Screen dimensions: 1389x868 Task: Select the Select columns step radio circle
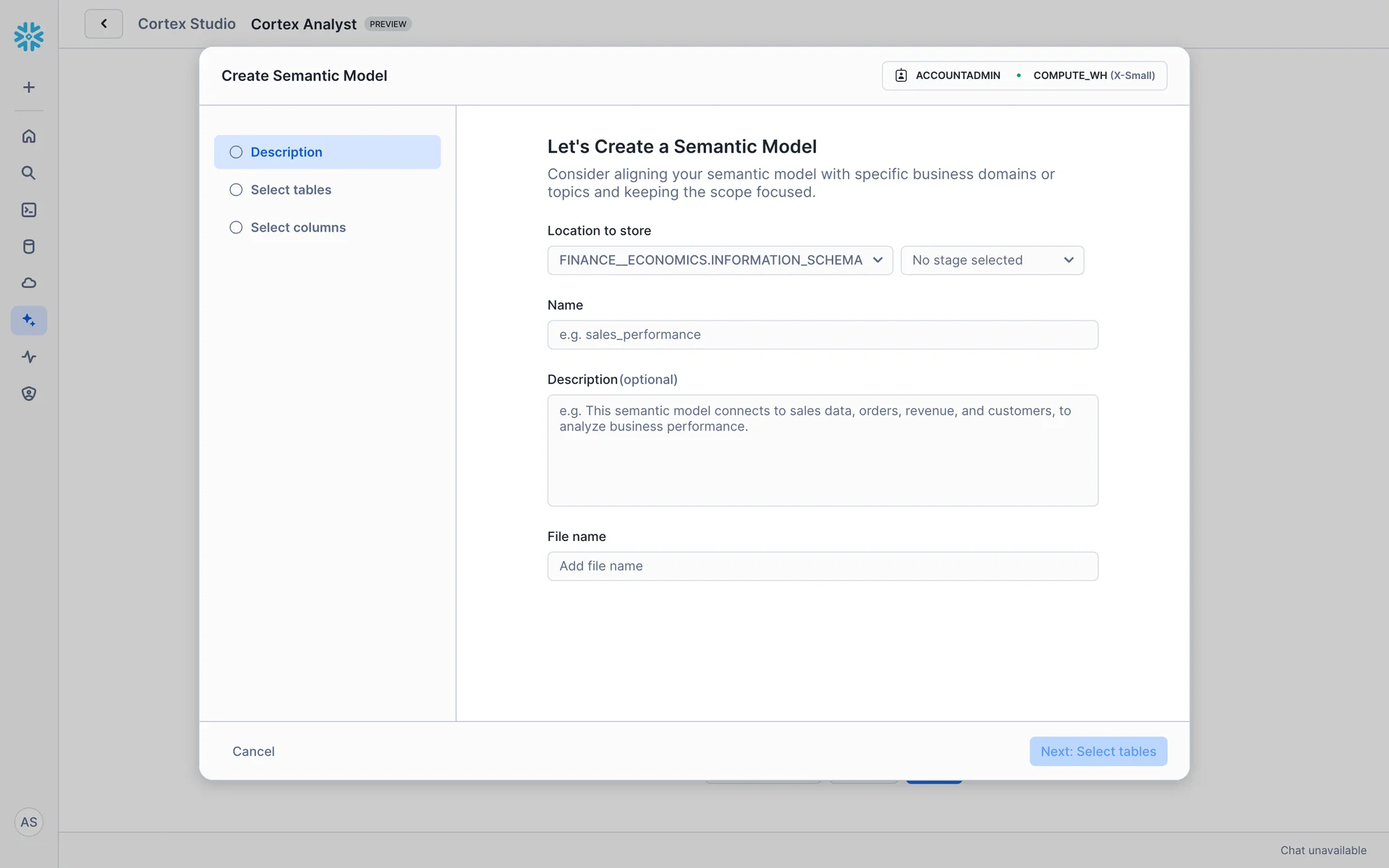tap(236, 227)
